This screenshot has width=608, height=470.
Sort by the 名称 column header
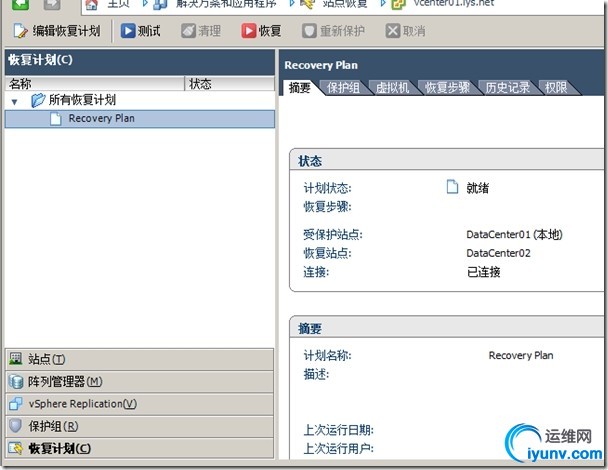(x=94, y=84)
